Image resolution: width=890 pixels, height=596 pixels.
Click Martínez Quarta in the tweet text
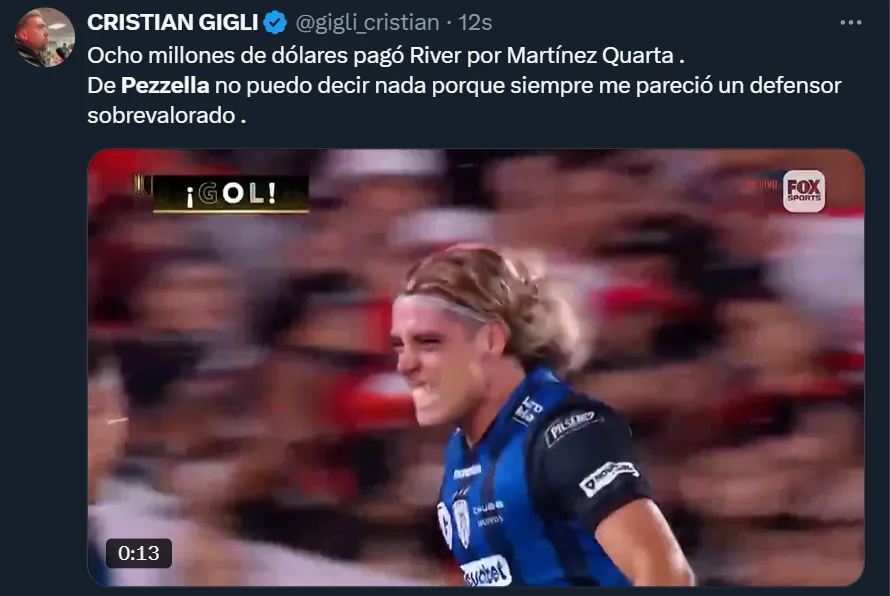[590, 56]
